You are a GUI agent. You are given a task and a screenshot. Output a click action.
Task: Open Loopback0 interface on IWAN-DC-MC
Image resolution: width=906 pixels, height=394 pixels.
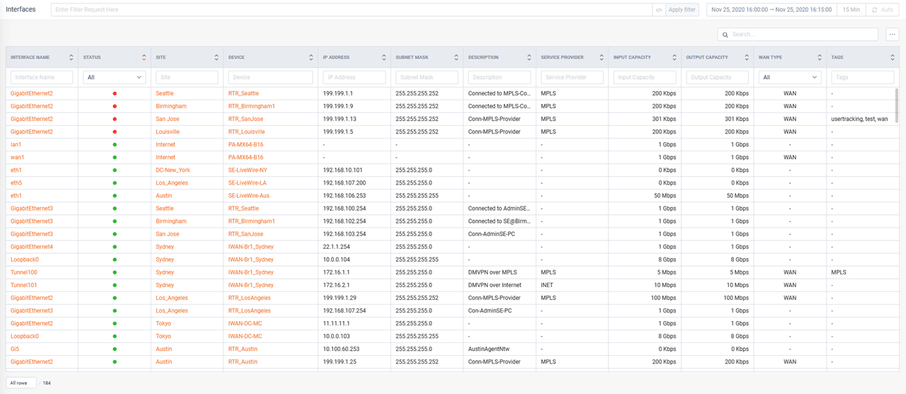click(25, 336)
